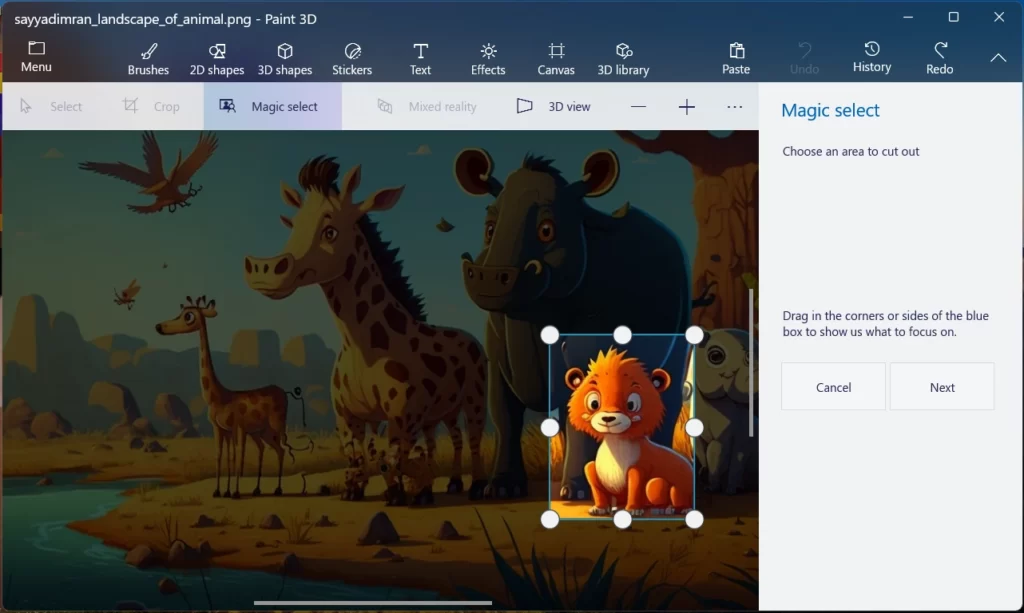Click Next in Magic select panel
Screen dimensions: 1024x613
[942, 386]
